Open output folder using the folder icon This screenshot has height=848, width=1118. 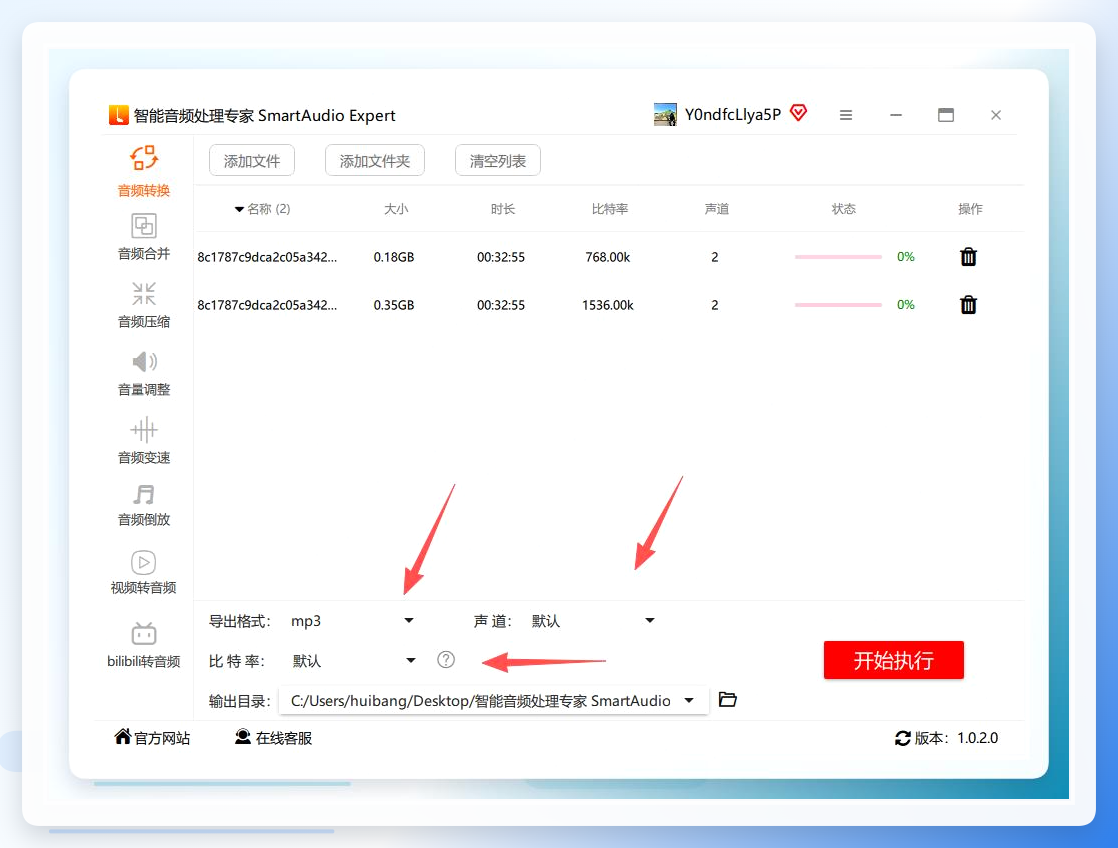pos(727,700)
